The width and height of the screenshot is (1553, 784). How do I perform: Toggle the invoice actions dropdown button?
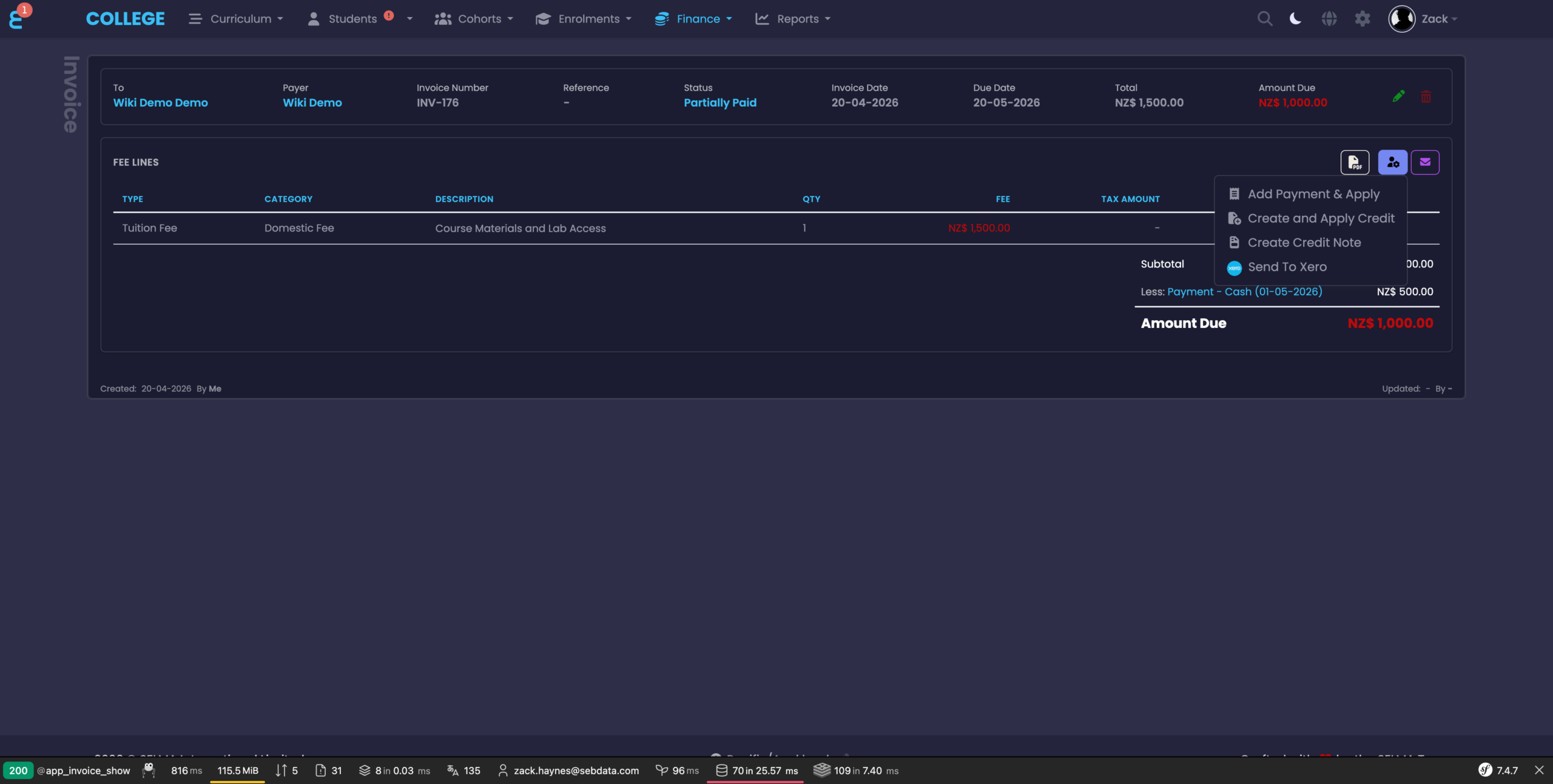pyautogui.click(x=1392, y=162)
